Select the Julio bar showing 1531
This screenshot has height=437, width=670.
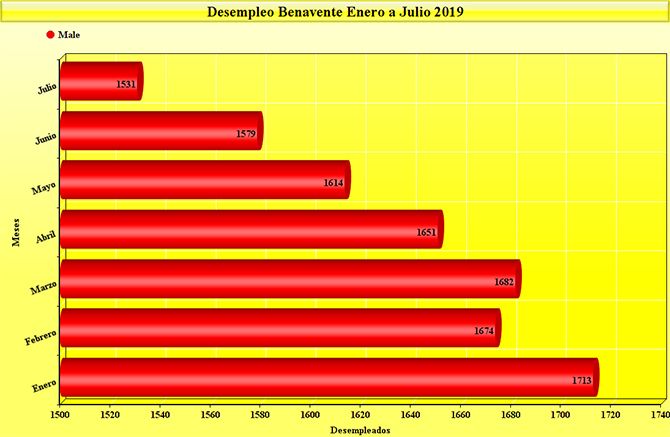point(100,82)
